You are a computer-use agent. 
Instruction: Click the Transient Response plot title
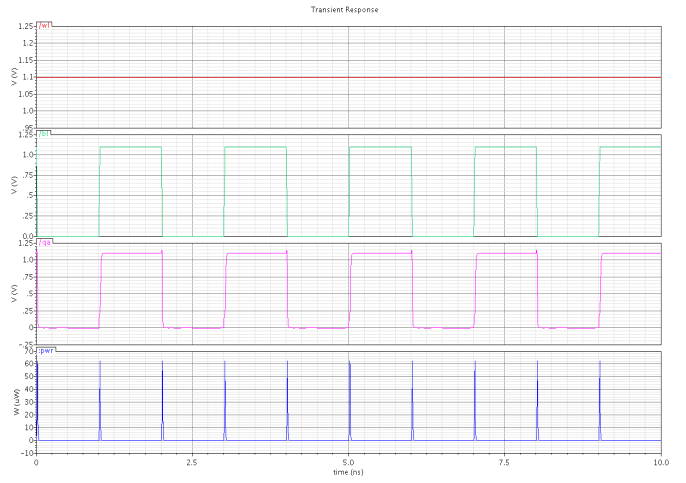(345, 9)
